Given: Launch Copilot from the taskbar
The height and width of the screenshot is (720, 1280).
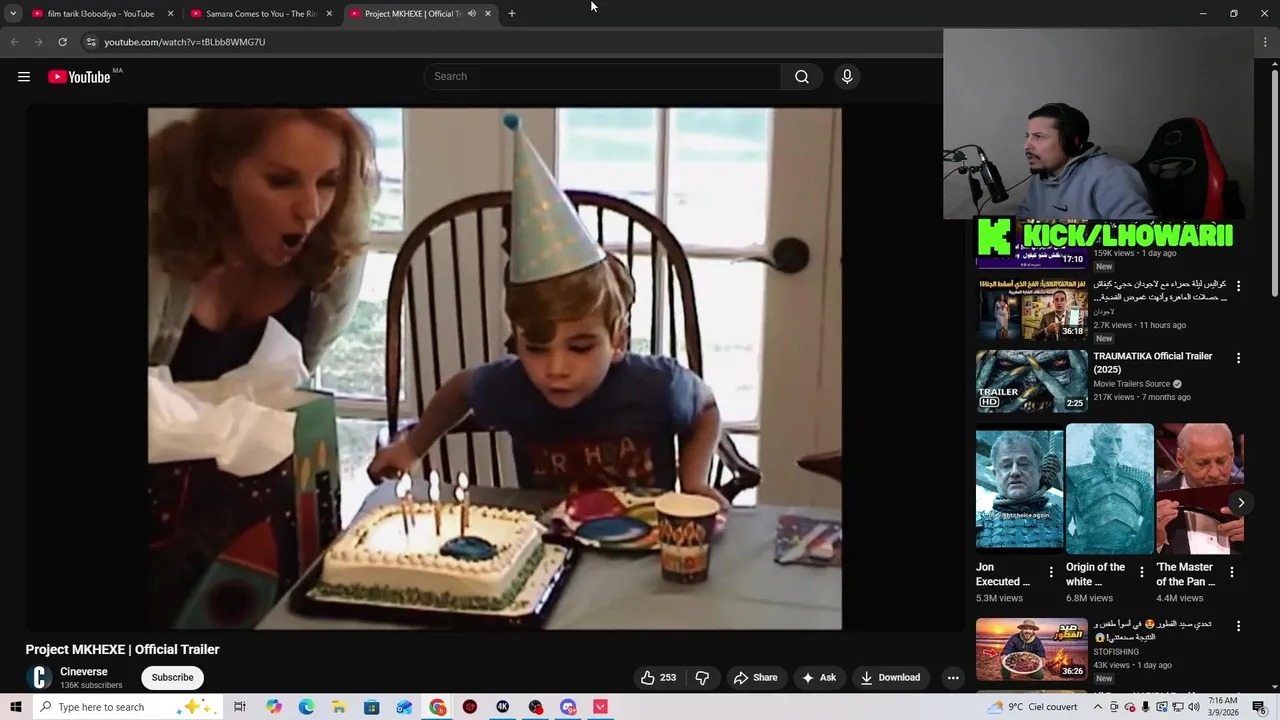Looking at the screenshot, I should pyautogui.click(x=274, y=707).
